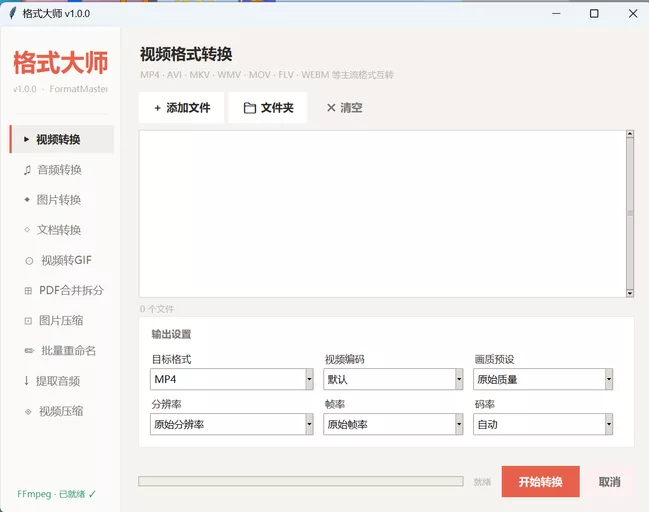Click the 视频格式转换 page title
Image resolution: width=649 pixels, height=512 pixels.
coord(186,54)
